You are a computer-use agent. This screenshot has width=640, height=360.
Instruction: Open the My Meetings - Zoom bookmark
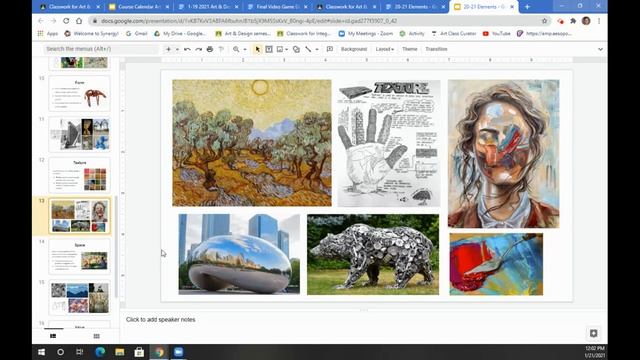pyautogui.click(x=366, y=33)
